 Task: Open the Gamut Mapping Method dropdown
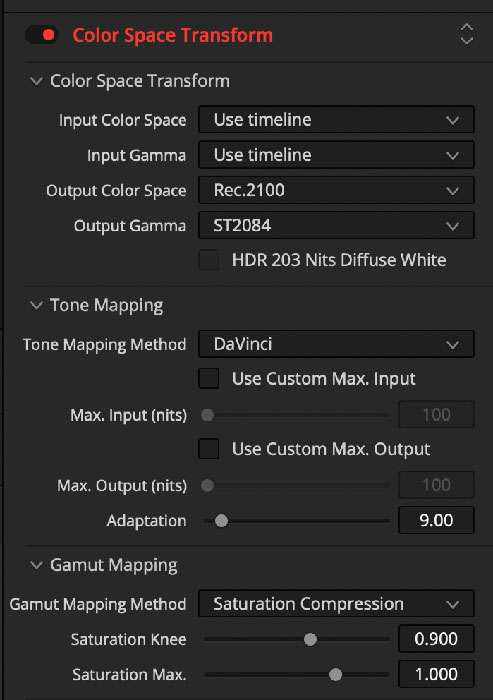point(336,604)
